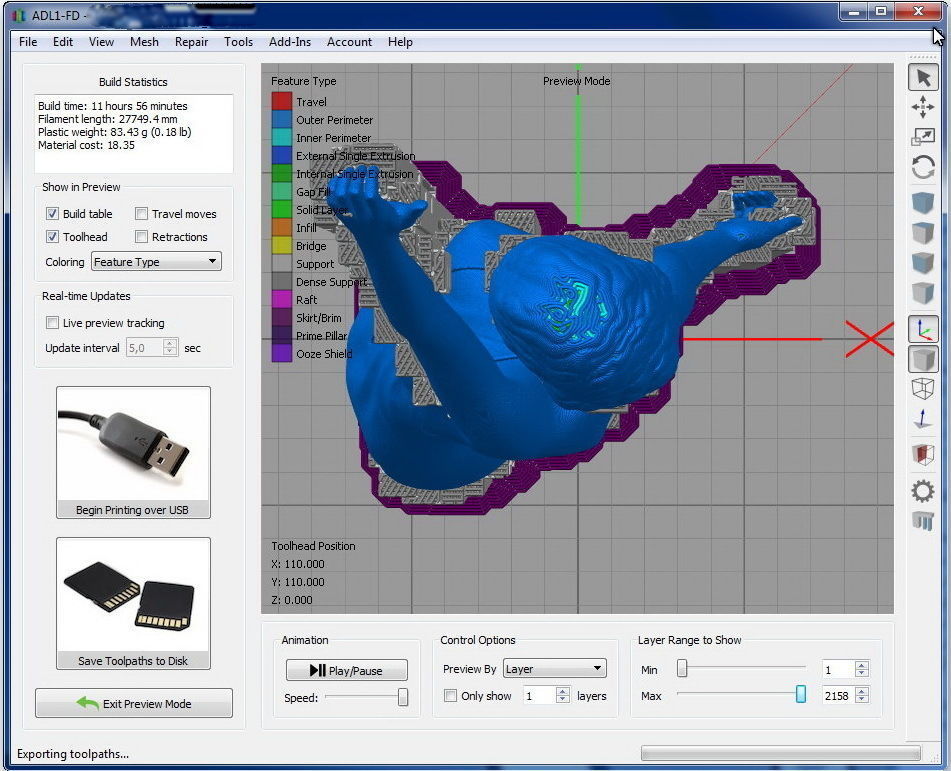Viewport: 951px width, 771px height.
Task: Click the 'Exporting toolpaths...' status text
Action: 73,753
